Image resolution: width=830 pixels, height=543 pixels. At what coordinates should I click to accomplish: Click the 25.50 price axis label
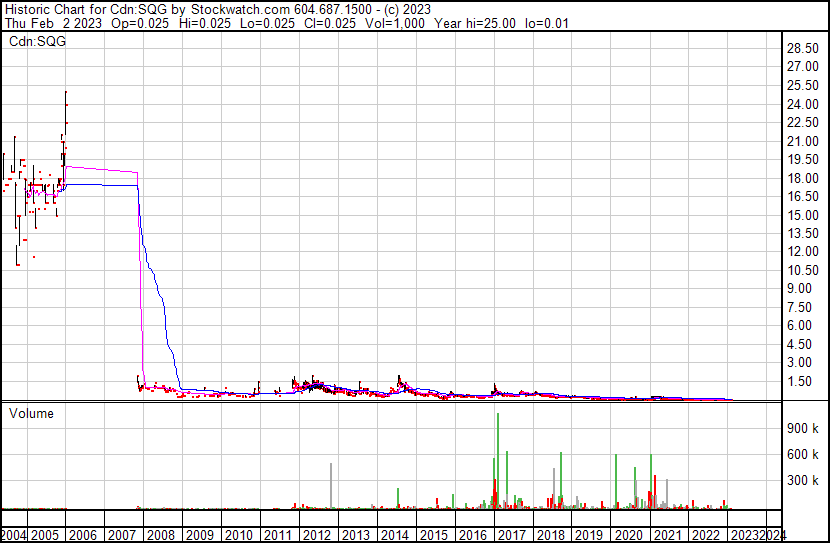[803, 85]
